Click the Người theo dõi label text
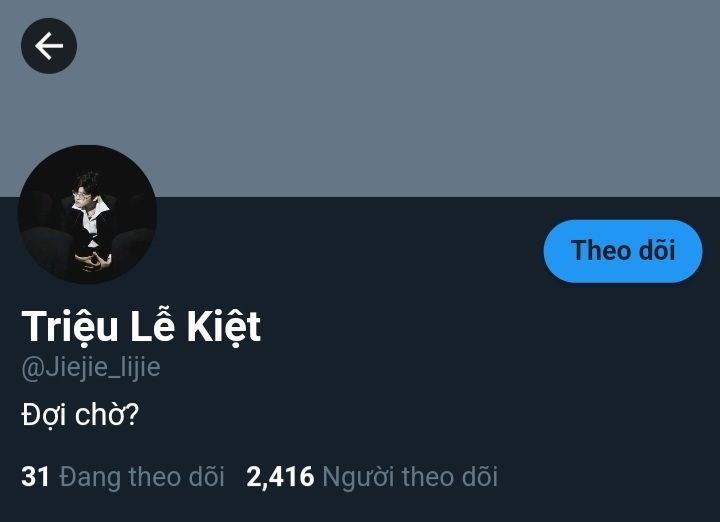 [x=410, y=477]
